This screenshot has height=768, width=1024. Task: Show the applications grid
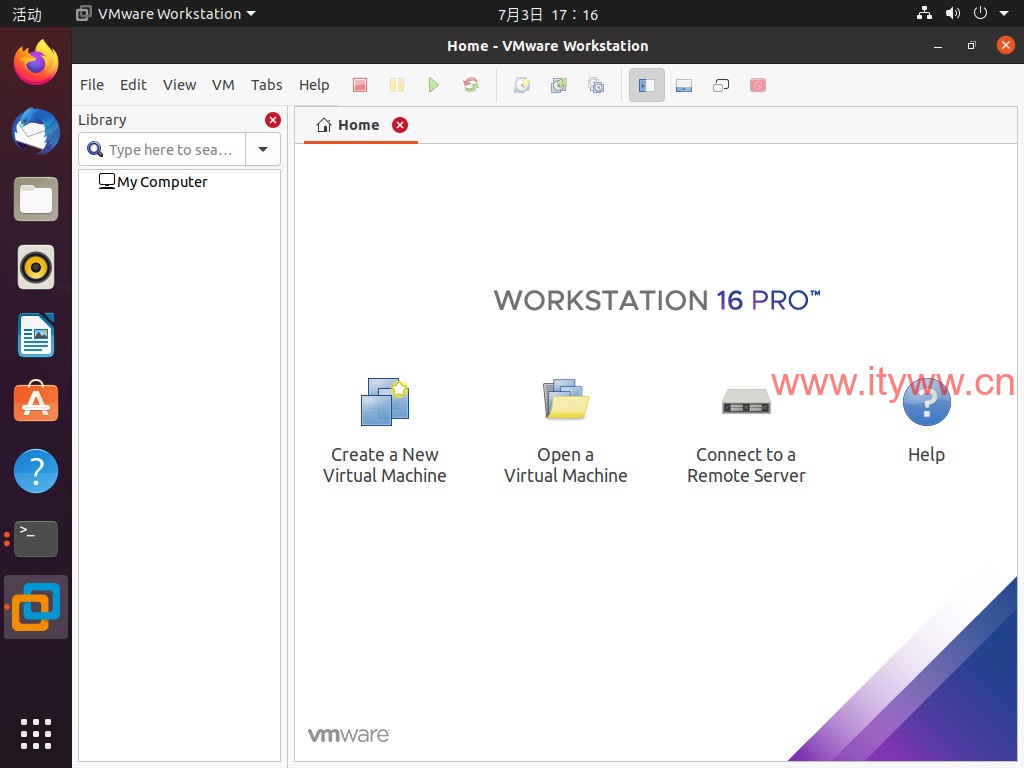coord(36,733)
